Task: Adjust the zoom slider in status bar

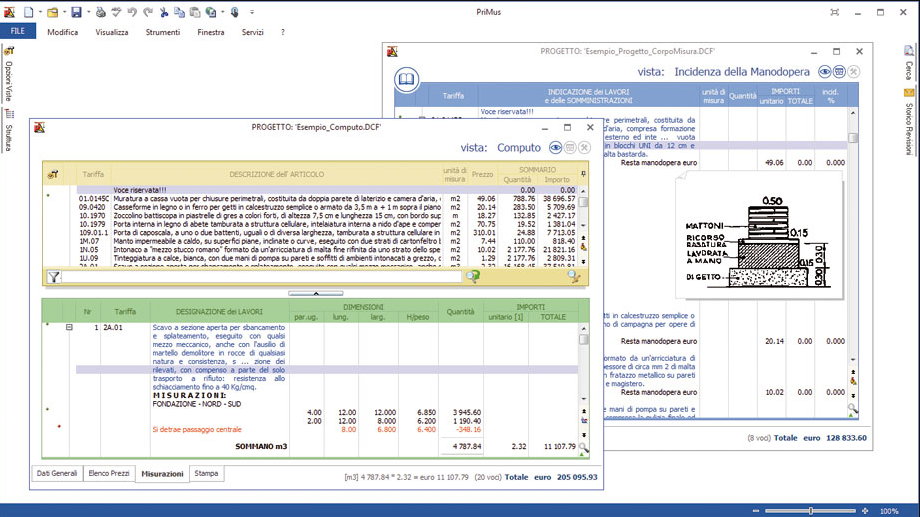Action: pyautogui.click(x=810, y=511)
